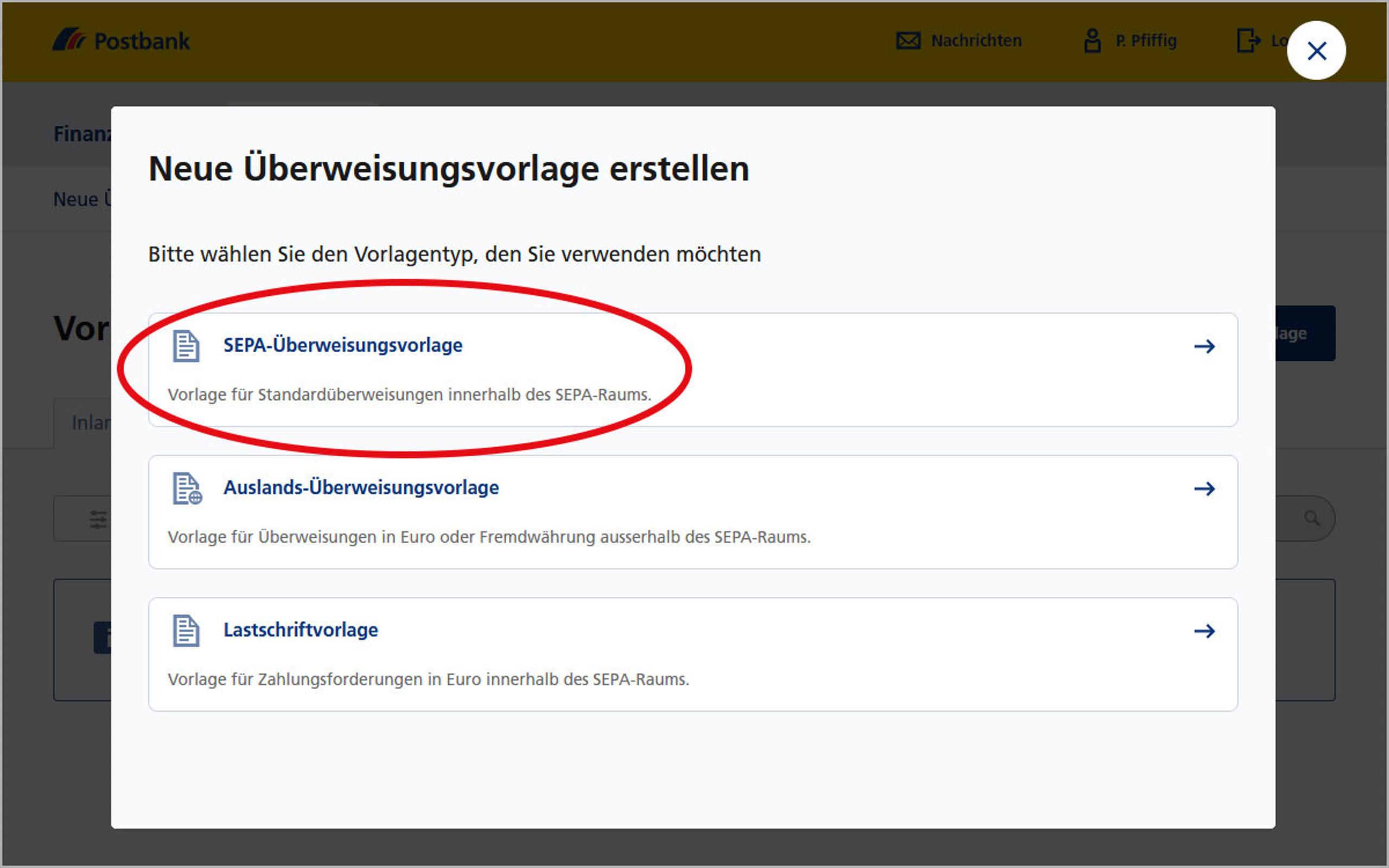Click the arrow on the SEPA-Überweisungsvorlage card

[x=1204, y=346]
